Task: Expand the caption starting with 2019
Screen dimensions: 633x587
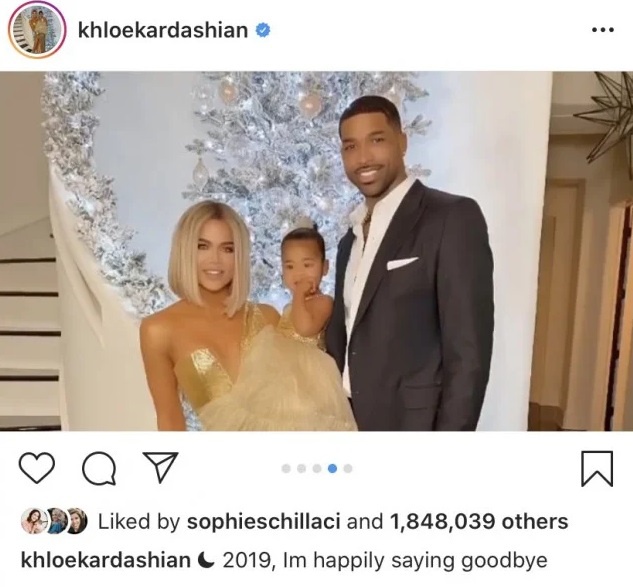Action: click(x=385, y=561)
